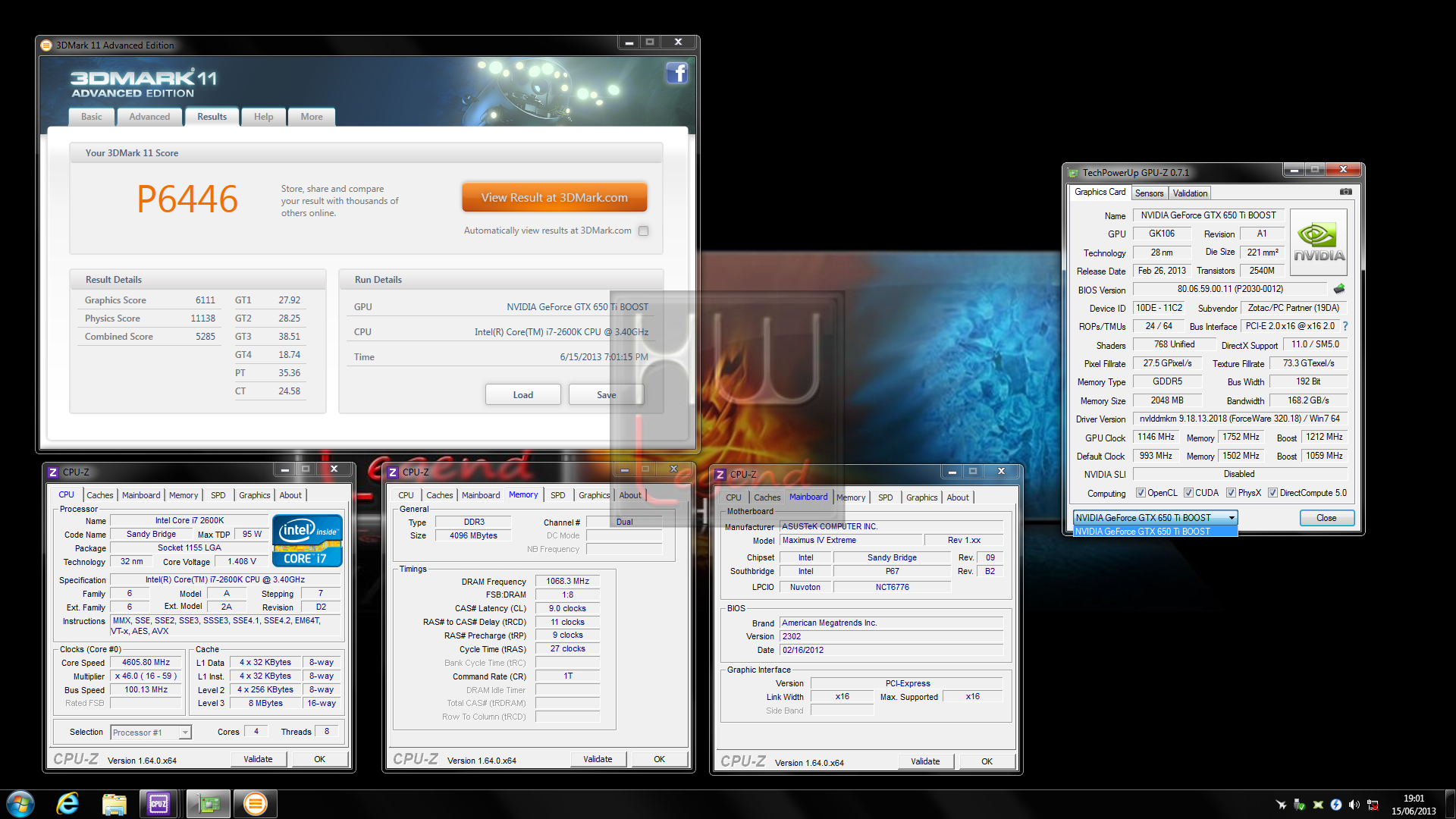1456x819 pixels.
Task: Click the Safely Remove Hardware tray icon
Action: pos(1300,805)
